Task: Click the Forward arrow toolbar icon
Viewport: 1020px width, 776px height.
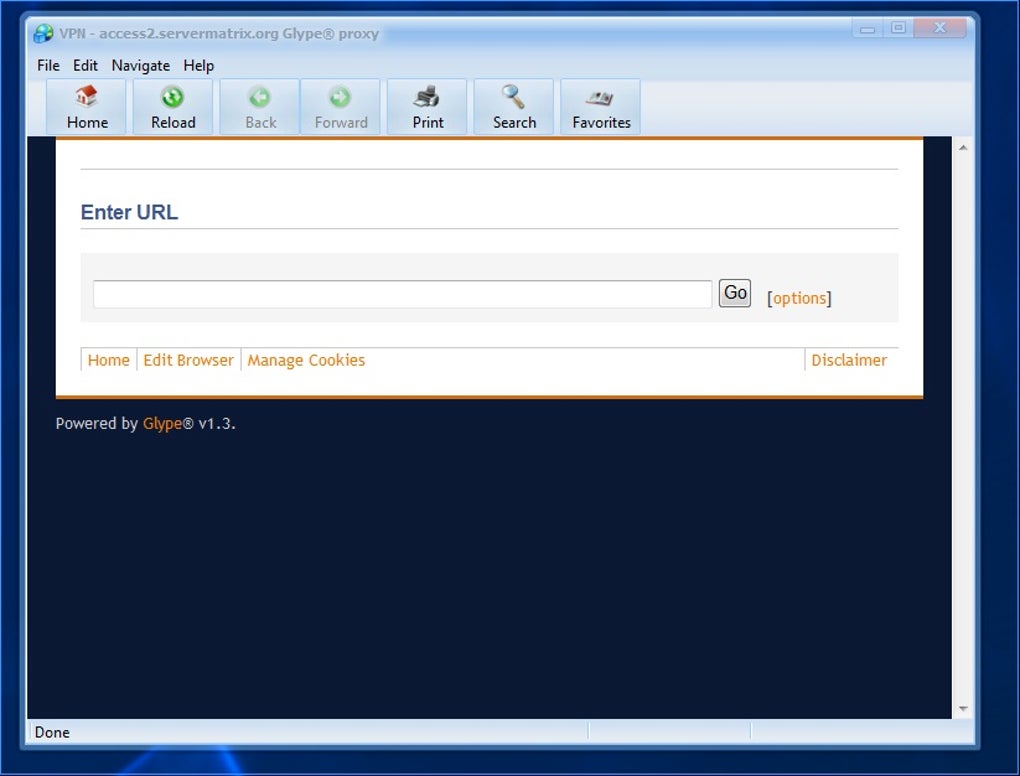Action: [340, 98]
